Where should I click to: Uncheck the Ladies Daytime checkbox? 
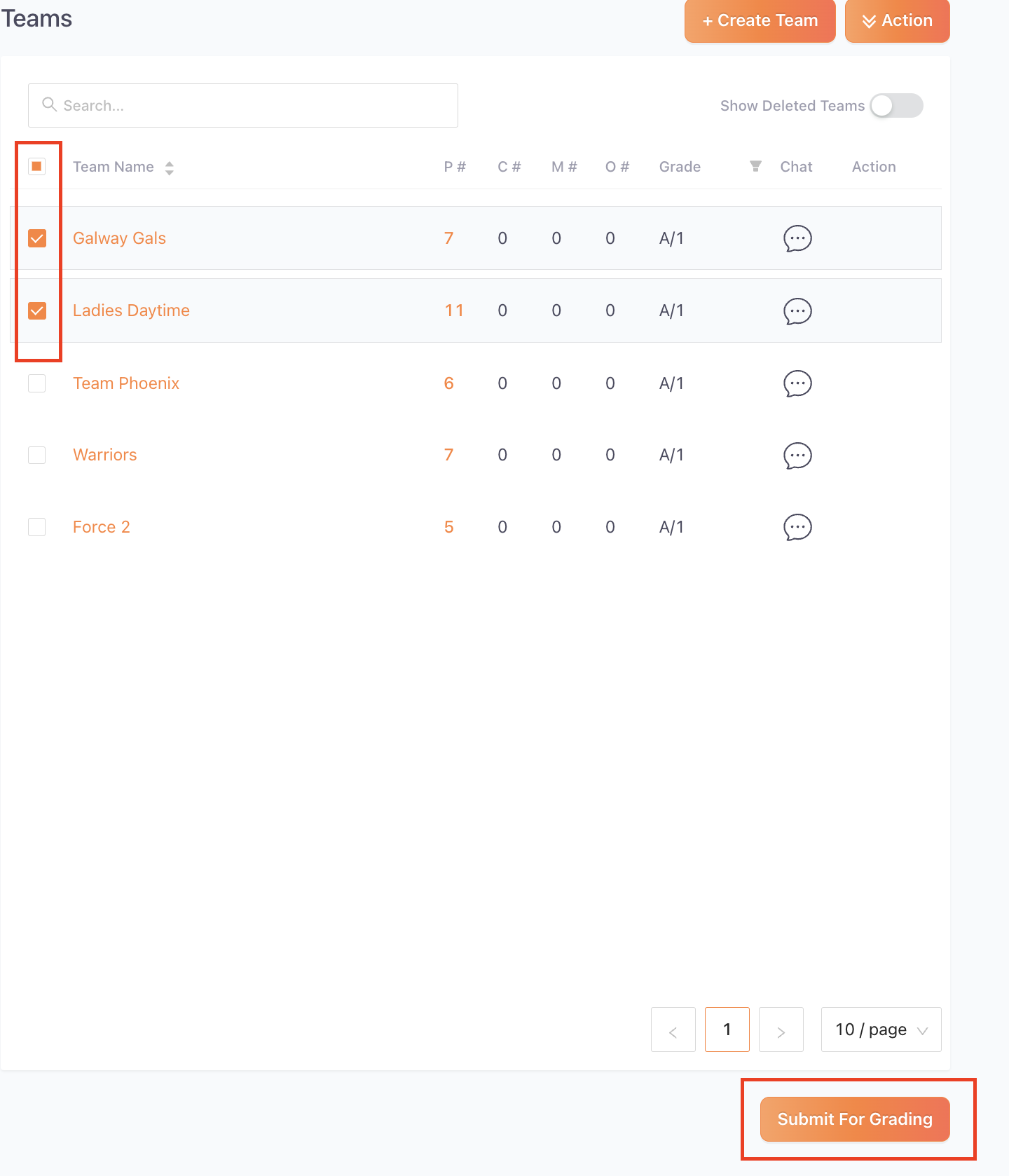pos(37,310)
